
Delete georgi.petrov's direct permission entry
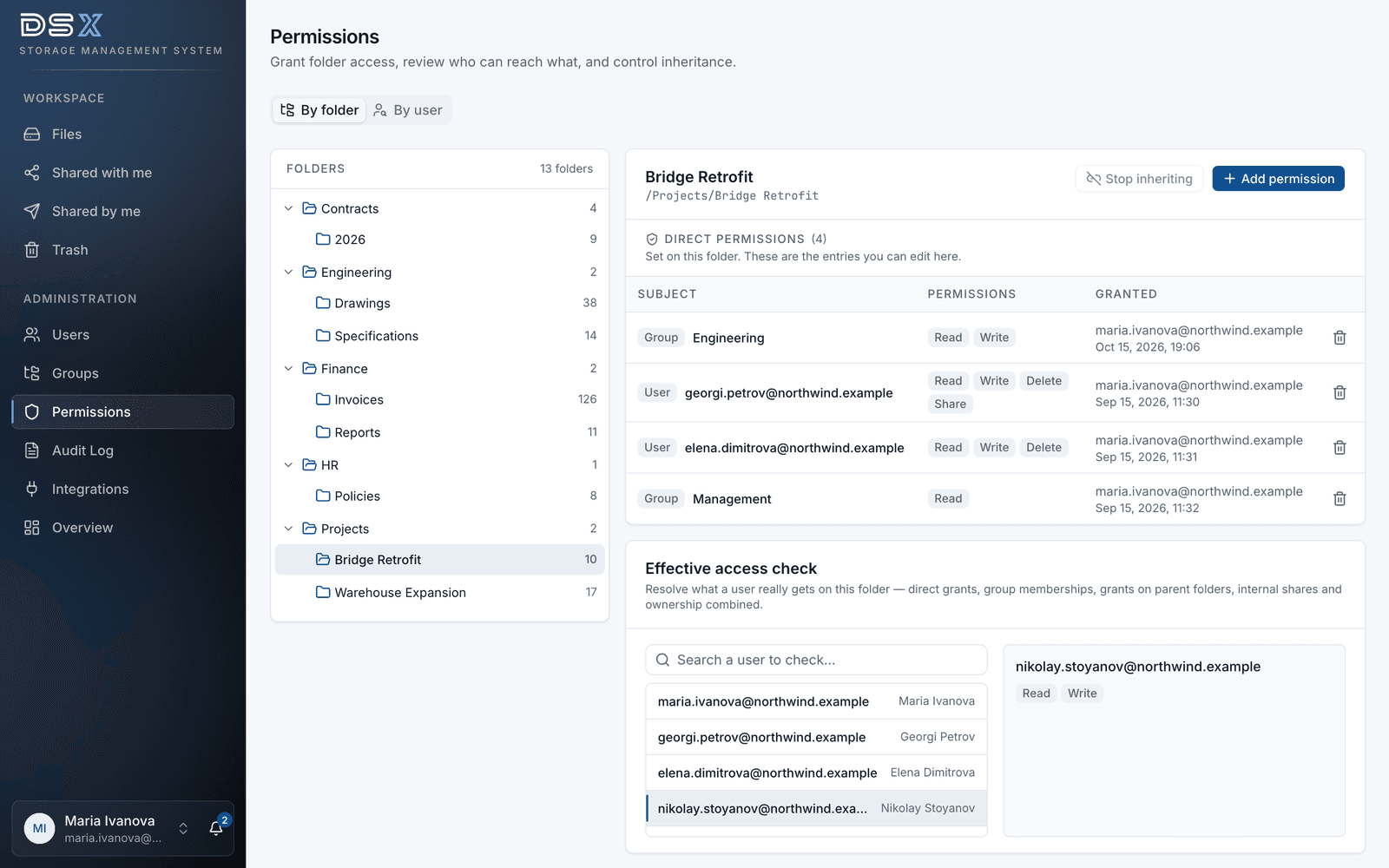[x=1340, y=392]
